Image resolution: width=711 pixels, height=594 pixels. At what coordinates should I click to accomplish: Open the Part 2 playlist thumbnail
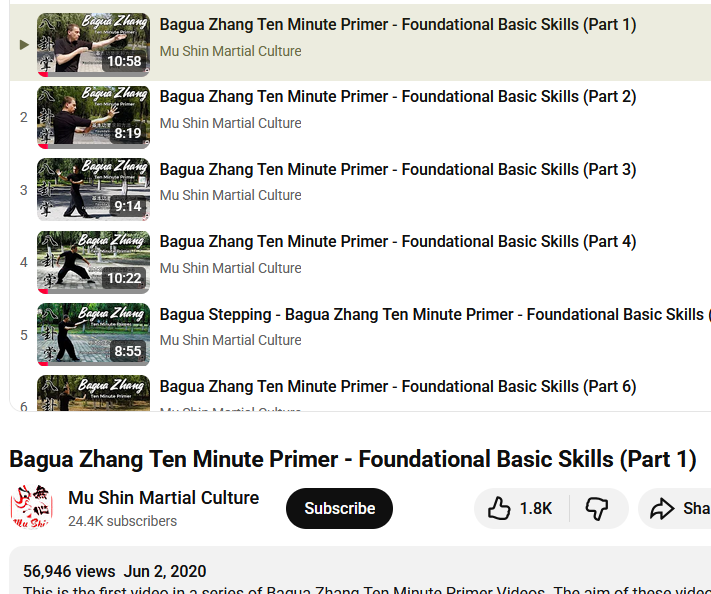click(x=93, y=117)
